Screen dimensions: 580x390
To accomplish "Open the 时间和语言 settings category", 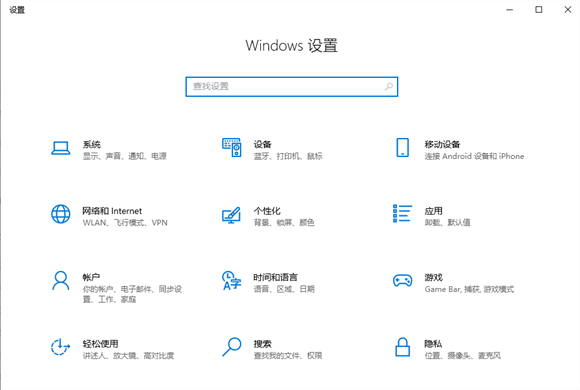I will pos(276,277).
